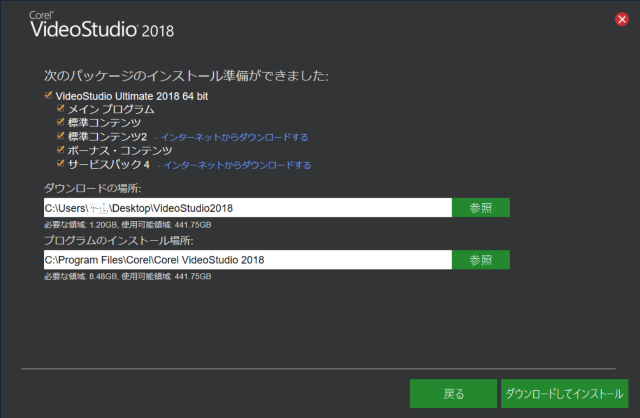Toggle the 標準コンテンツ checkbox
640x418 pixels.
click(x=60, y=122)
